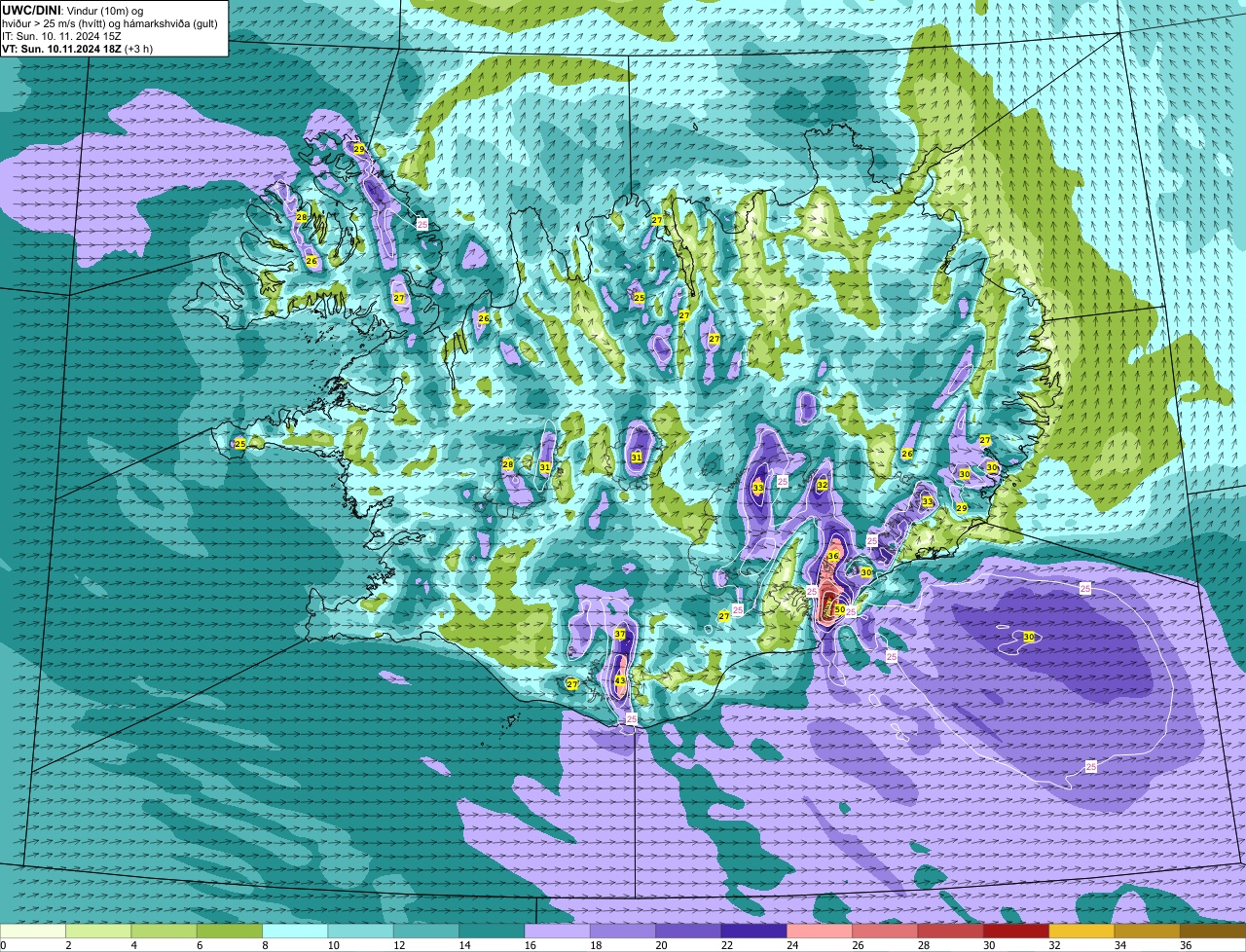Screen dimensions: 1246x952
Task: Pick the 34–36 gold-brown scale swatch
Action: click(1148, 931)
